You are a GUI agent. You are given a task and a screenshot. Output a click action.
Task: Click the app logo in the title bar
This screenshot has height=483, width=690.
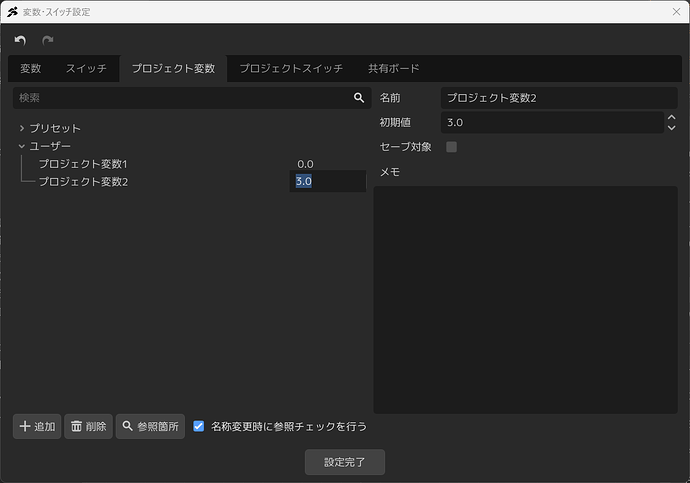coord(12,12)
